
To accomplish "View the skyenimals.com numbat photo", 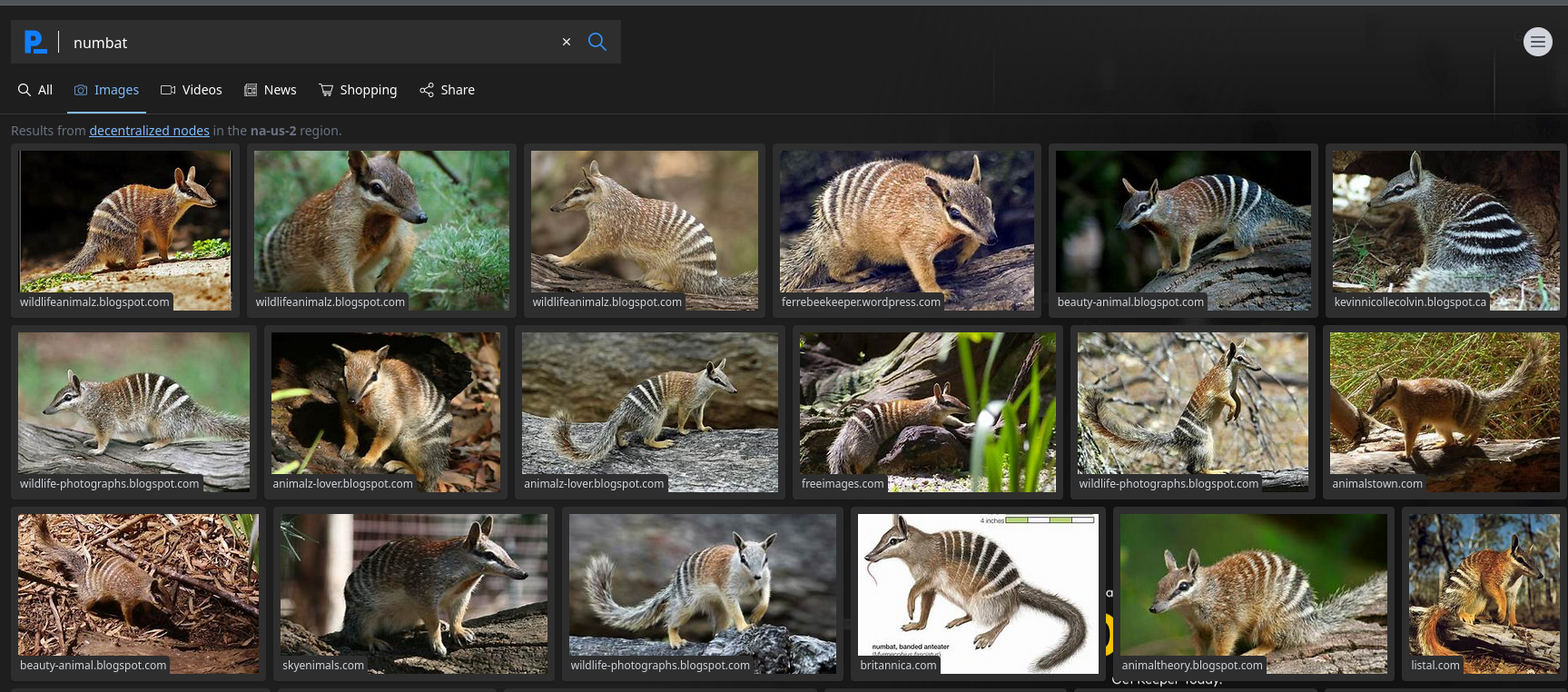I will [413, 590].
